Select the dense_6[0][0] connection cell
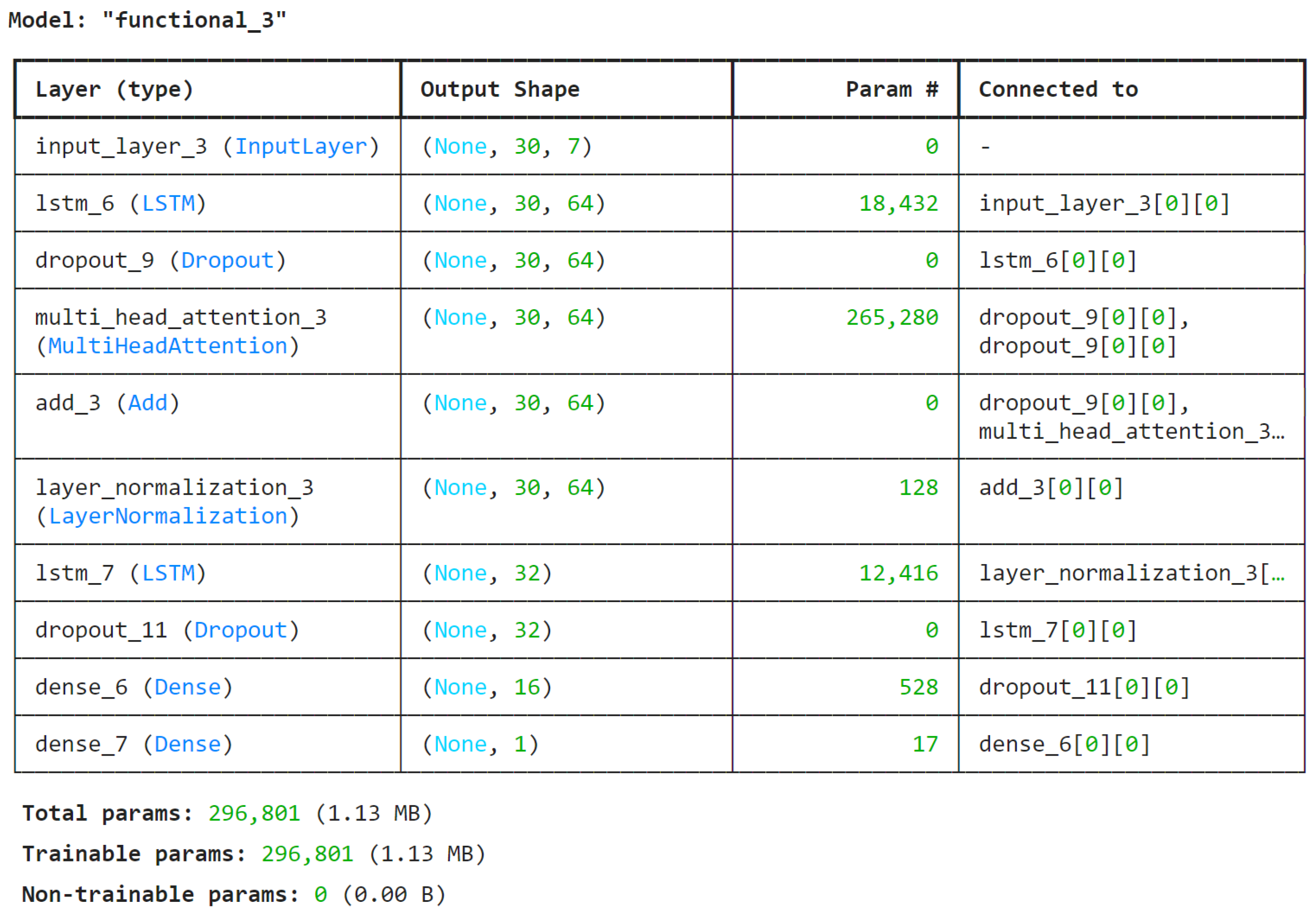The image size is (1316, 913). [1065, 745]
